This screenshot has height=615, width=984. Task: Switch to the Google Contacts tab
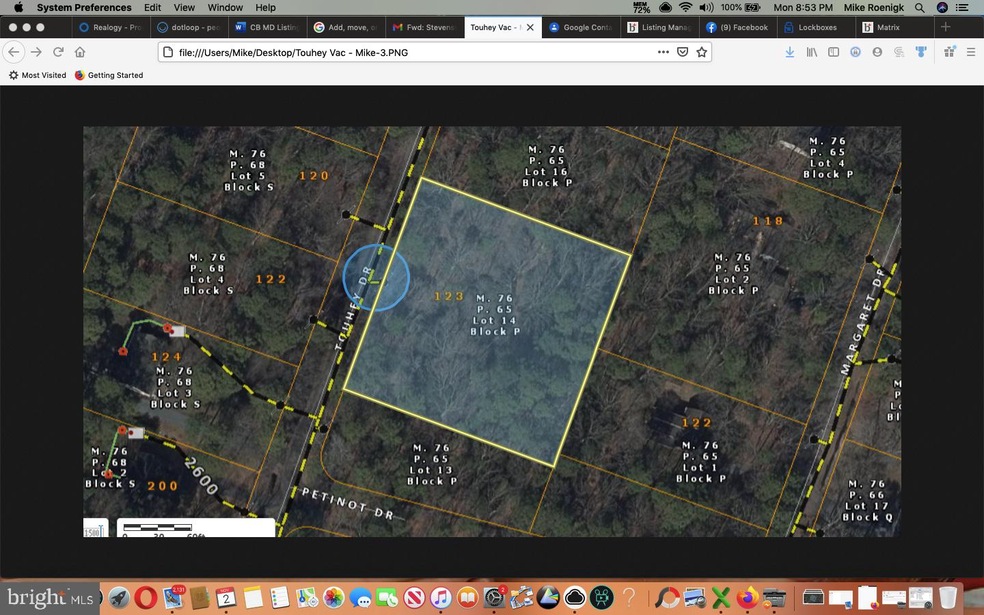pos(581,27)
